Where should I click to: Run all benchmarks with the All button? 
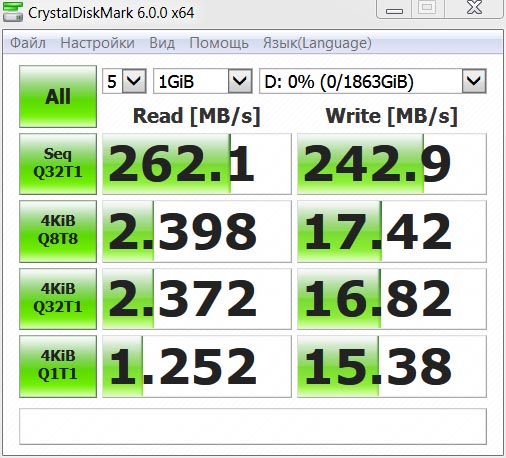point(58,96)
